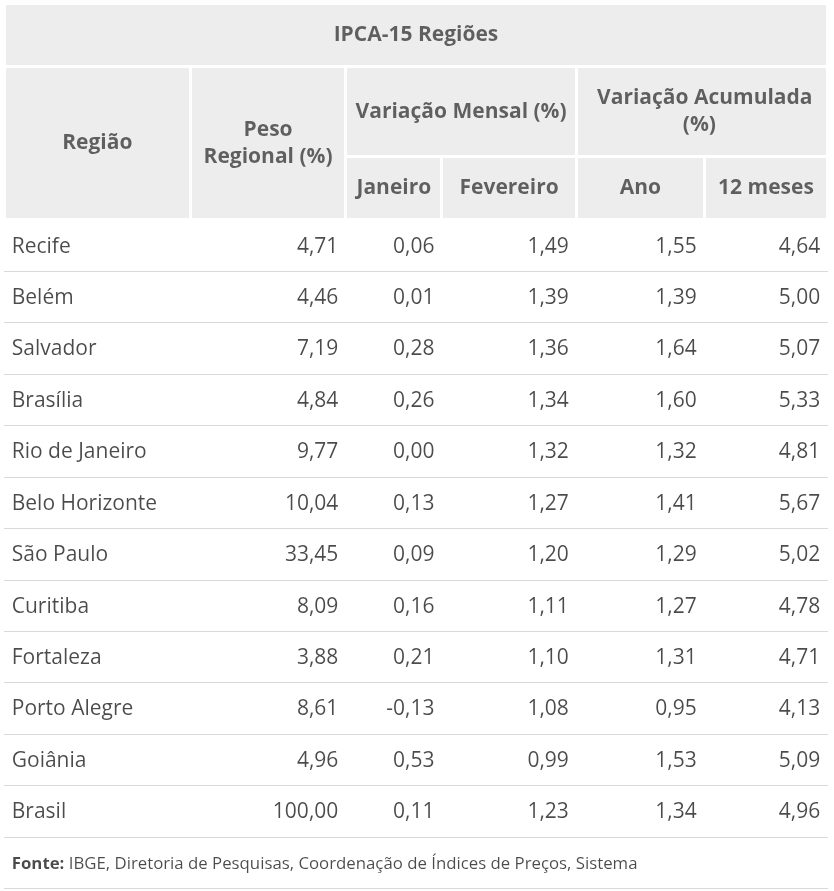Click São Paulo's regional weight 33,45
This screenshot has height=891, width=834.
(311, 554)
